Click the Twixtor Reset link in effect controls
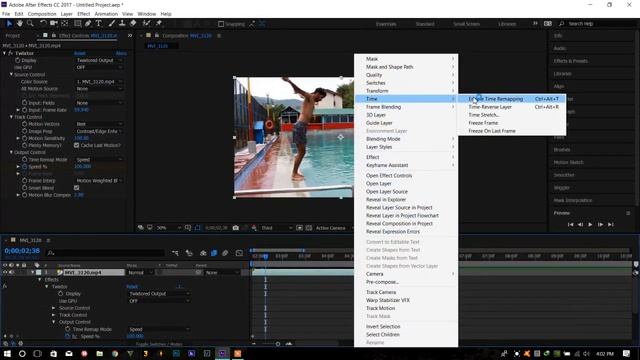The image size is (640, 360). pyautogui.click(x=80, y=53)
